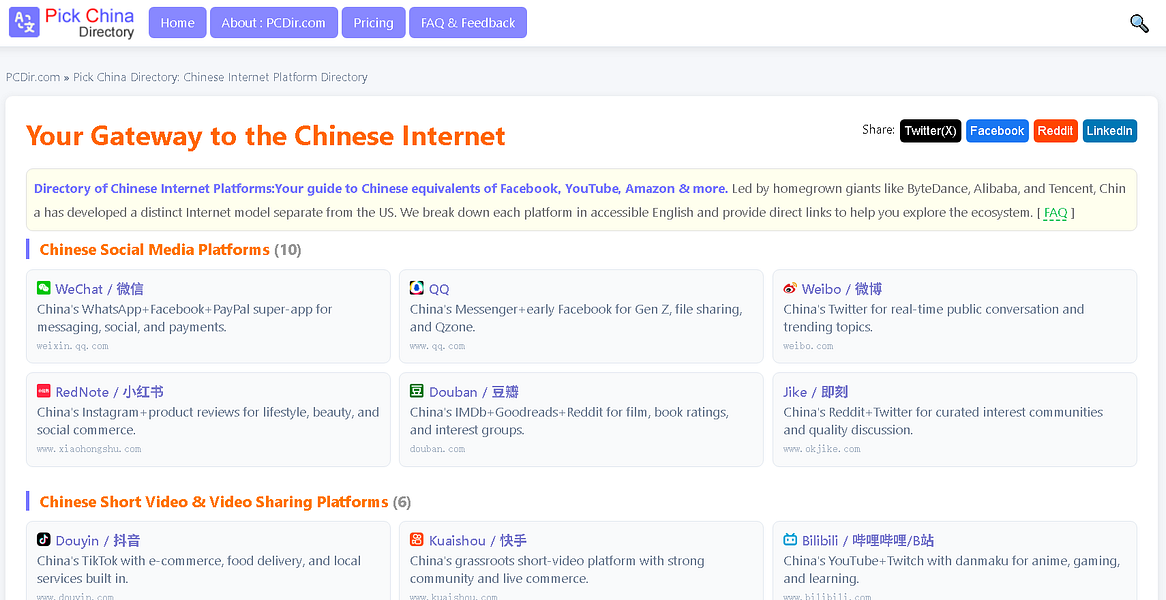Open About : PCDir.com page
This screenshot has height=600, width=1166.
pos(274,23)
